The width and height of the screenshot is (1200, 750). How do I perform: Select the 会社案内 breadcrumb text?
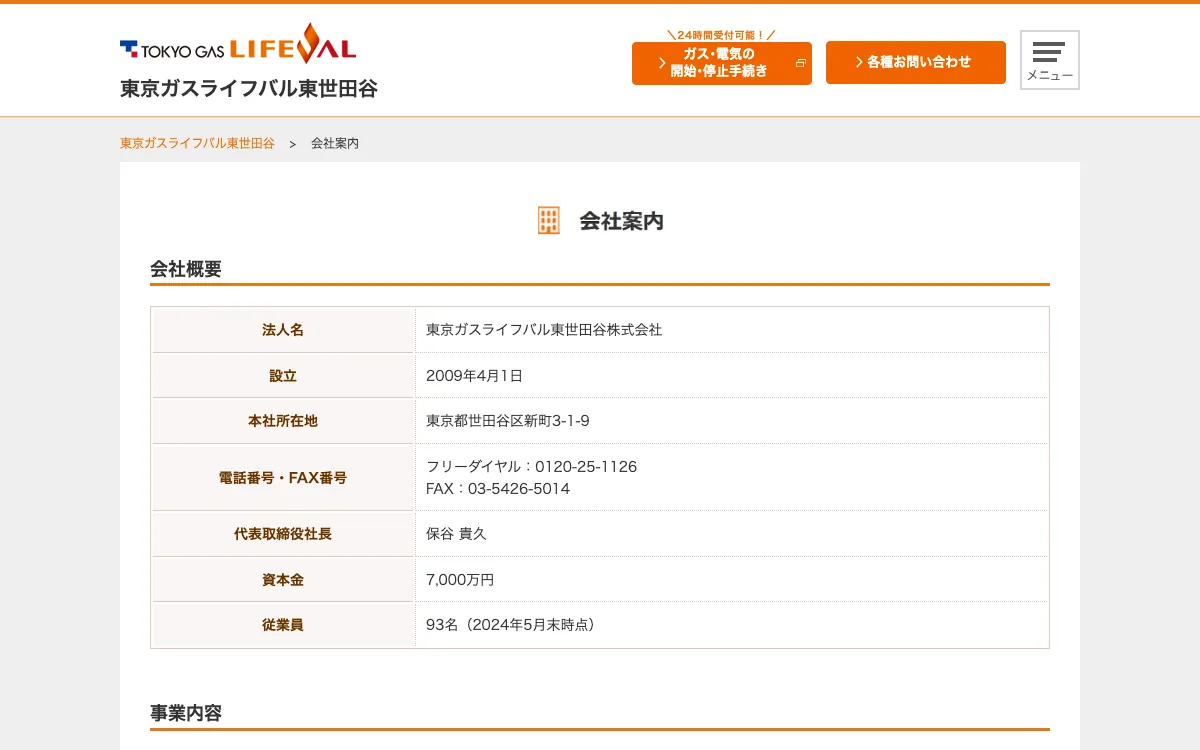[335, 143]
